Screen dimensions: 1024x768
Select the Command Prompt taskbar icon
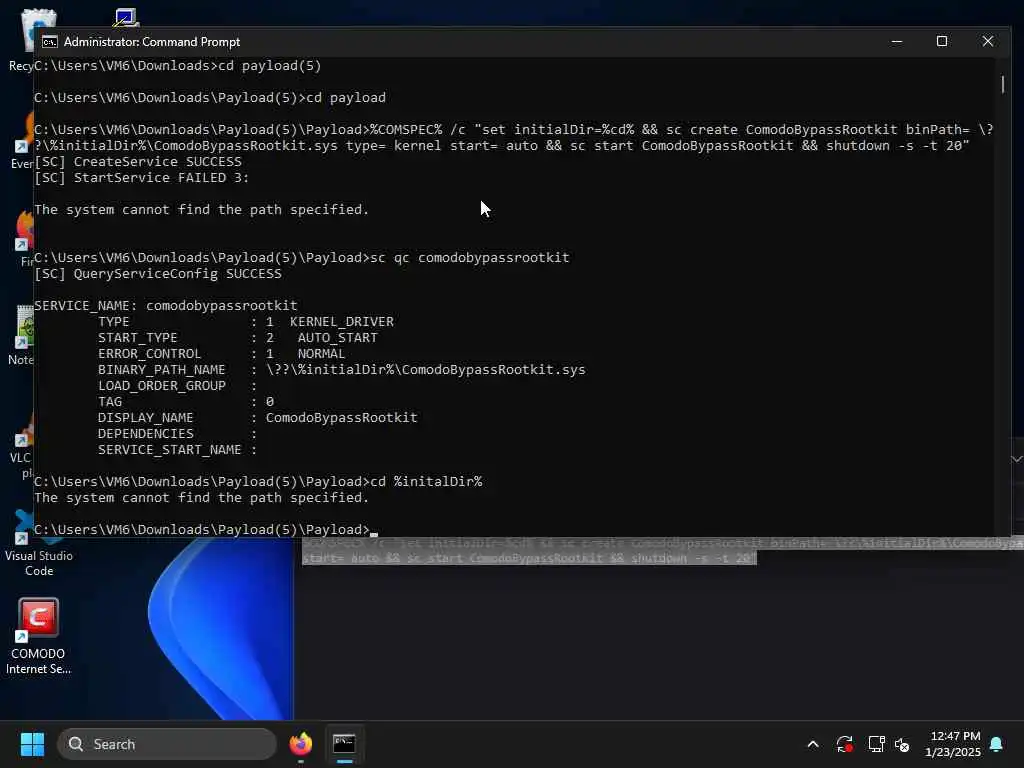point(344,744)
